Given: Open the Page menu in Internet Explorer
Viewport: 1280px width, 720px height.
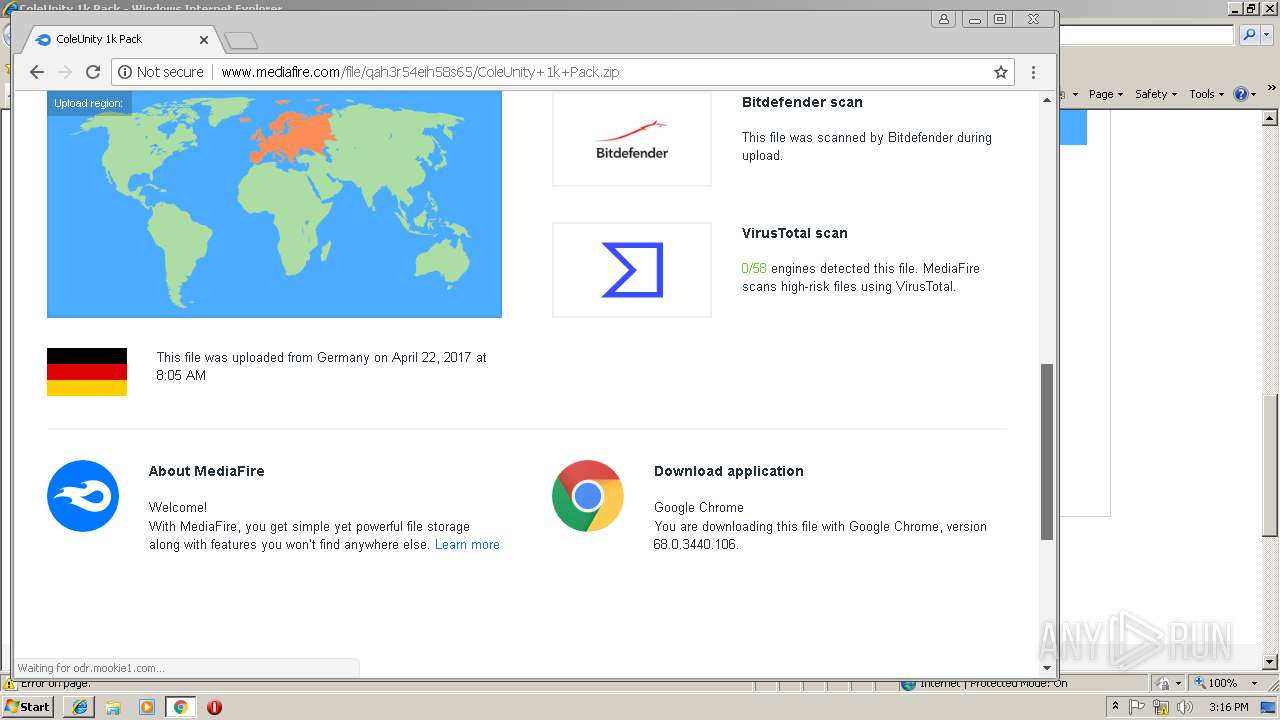Looking at the screenshot, I should point(1105,94).
